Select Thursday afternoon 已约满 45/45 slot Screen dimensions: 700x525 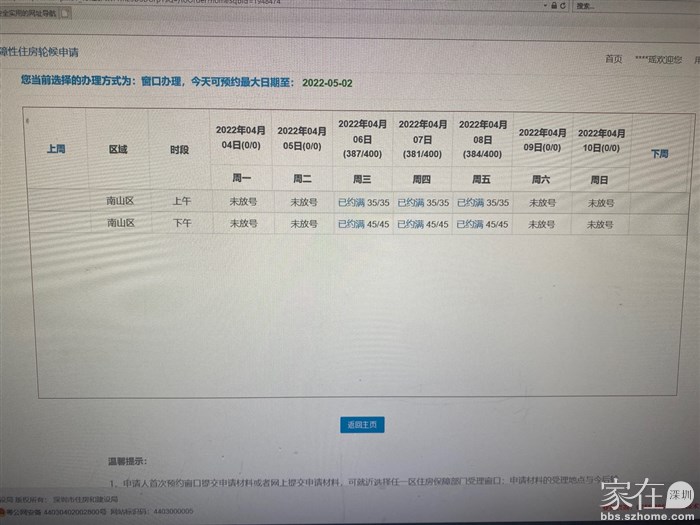click(x=423, y=224)
